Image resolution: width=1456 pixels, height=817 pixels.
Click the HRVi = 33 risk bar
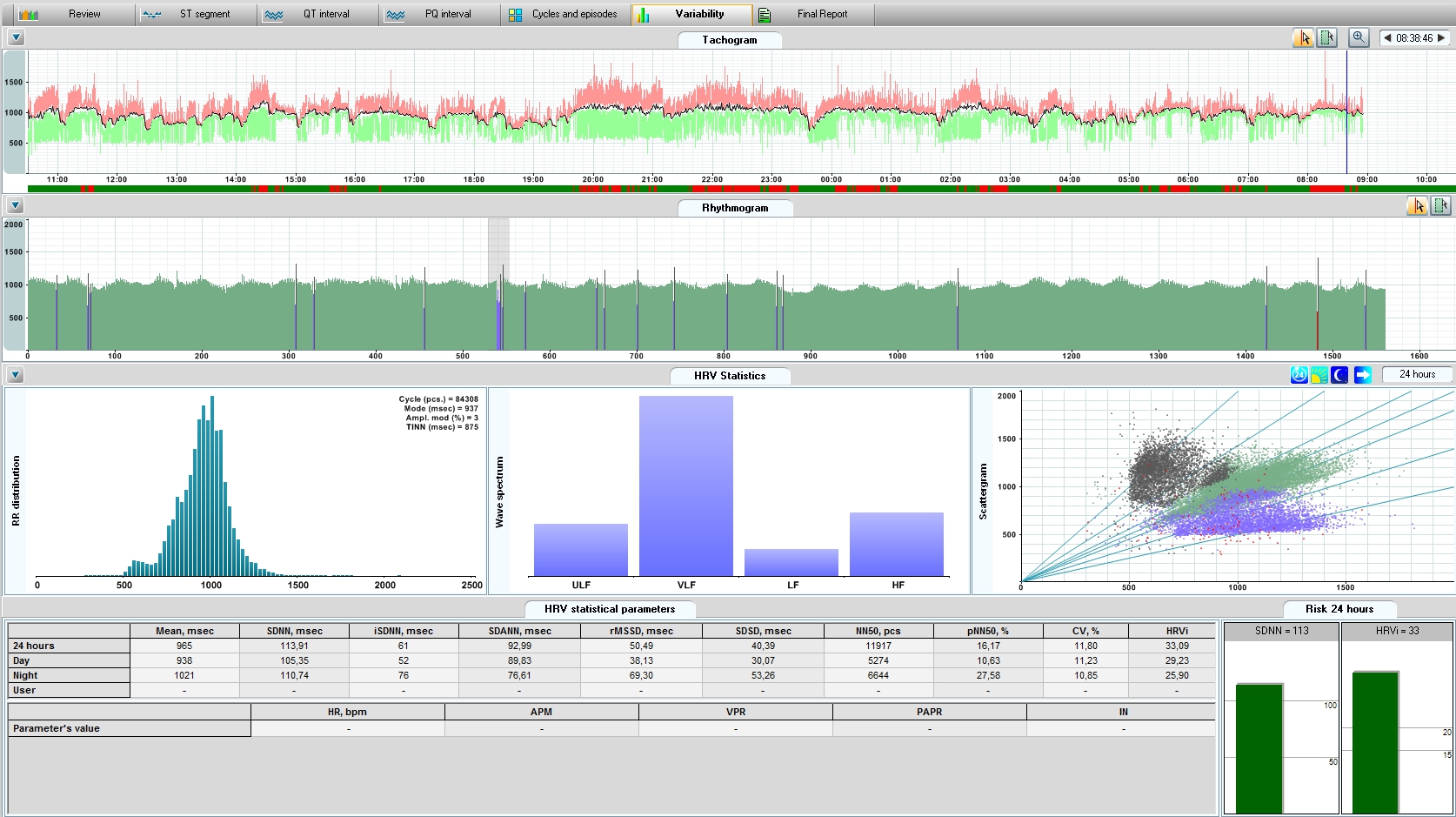coord(1375,742)
